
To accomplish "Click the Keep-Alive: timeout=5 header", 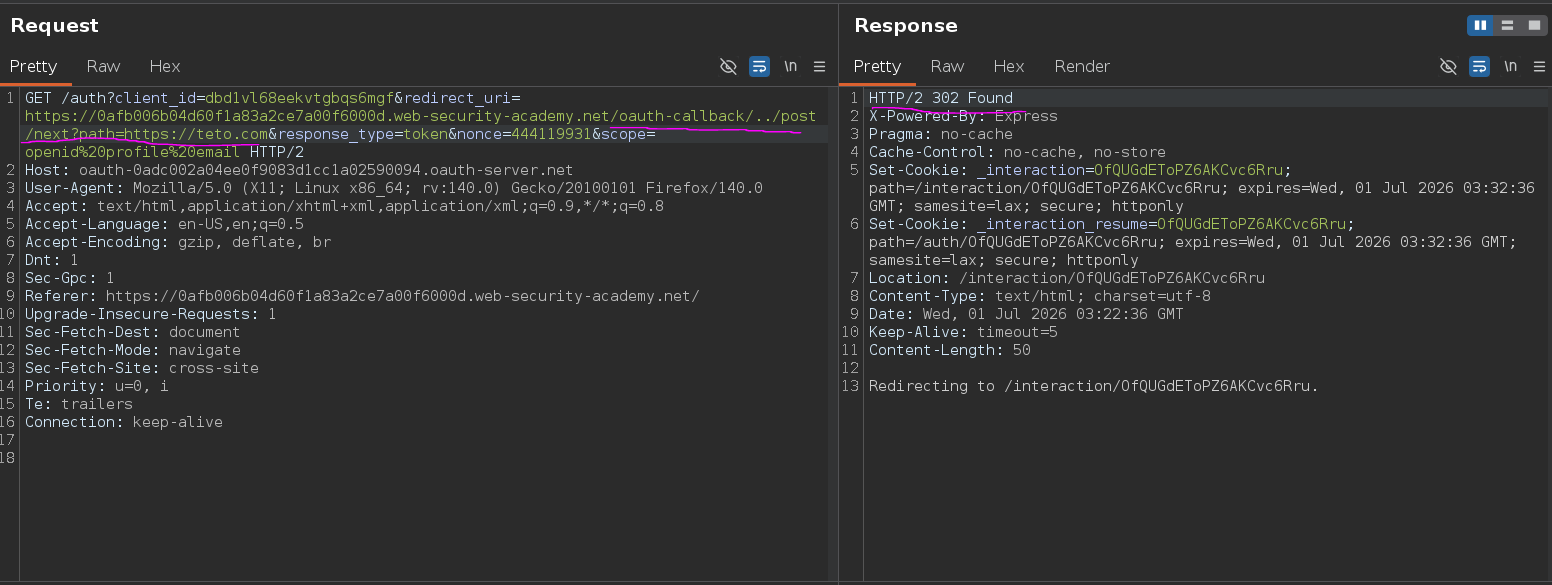I will [963, 332].
